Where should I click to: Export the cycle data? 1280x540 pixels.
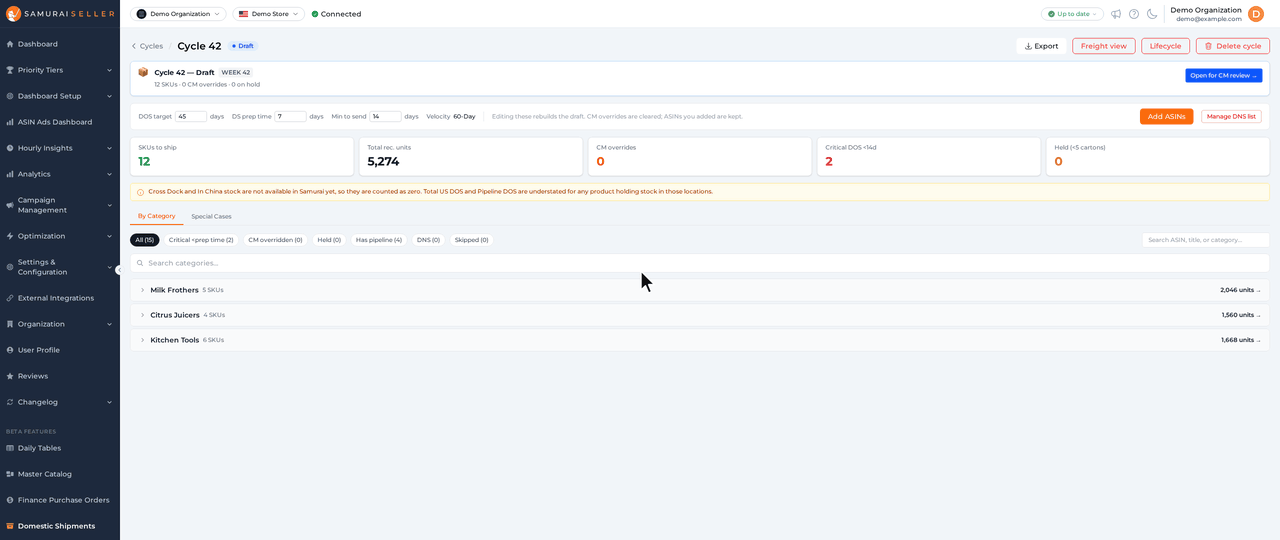point(1041,46)
